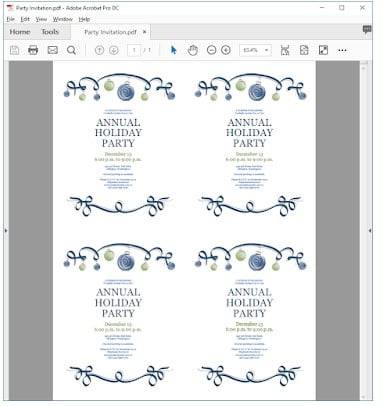
Task: Click the Save file icon
Action: 14,50
